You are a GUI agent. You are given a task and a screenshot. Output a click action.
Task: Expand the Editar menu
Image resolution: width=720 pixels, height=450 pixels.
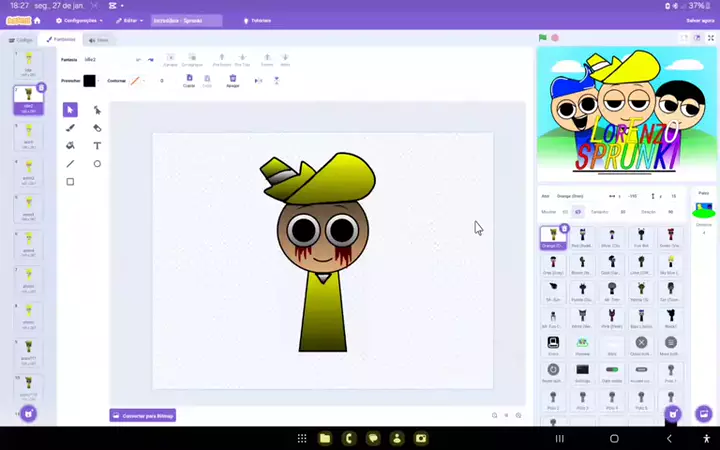click(x=129, y=20)
